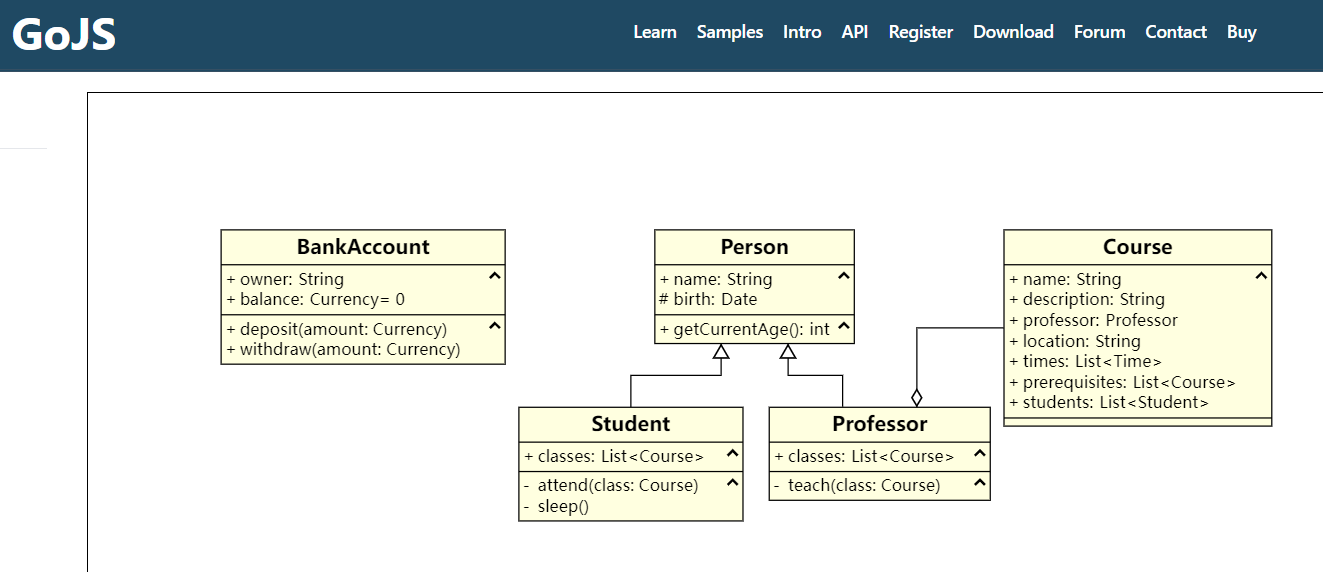1323x572 pixels.
Task: Collapse Person getCurrentAge methods chevron
Action: [x=844, y=326]
